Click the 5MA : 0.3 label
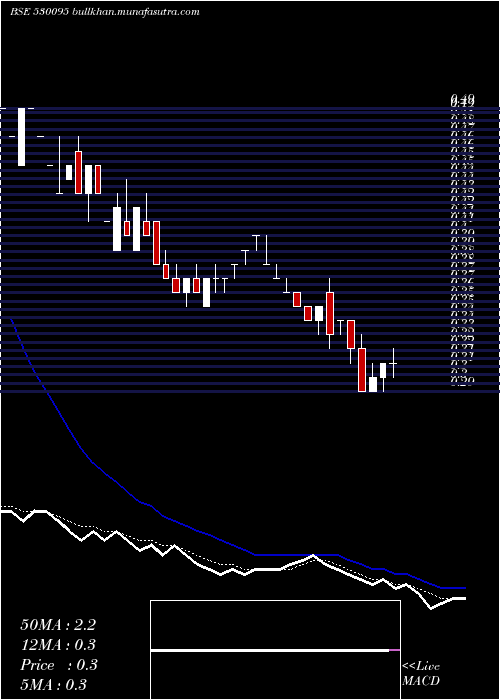The width and height of the screenshot is (500, 700). 54,685
